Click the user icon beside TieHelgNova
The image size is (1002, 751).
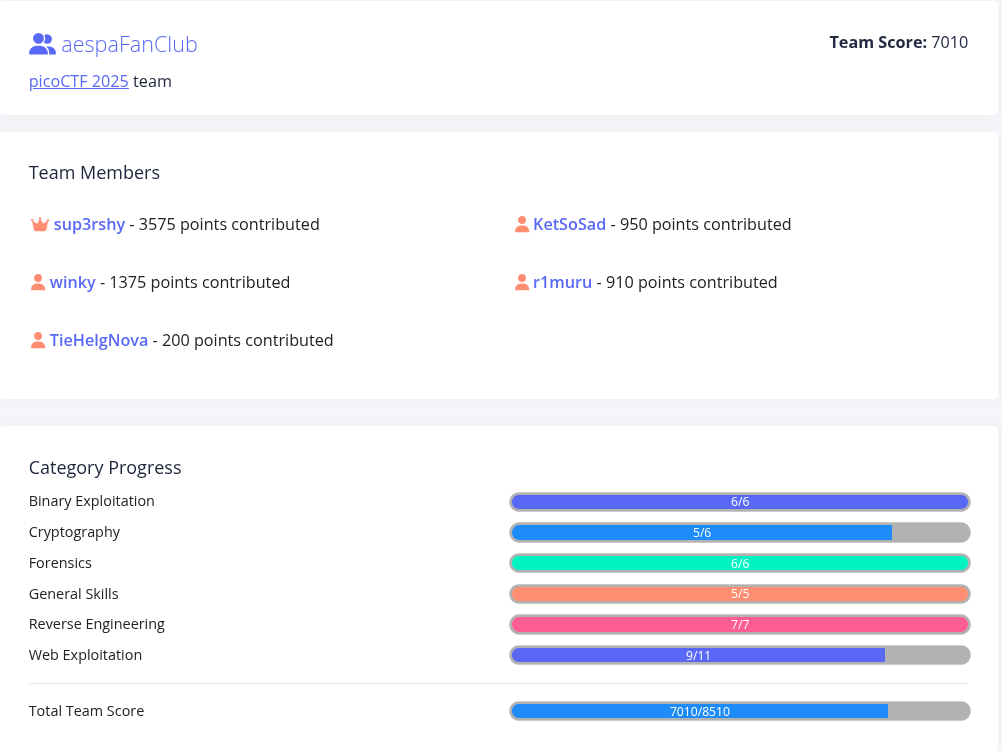[38, 341]
